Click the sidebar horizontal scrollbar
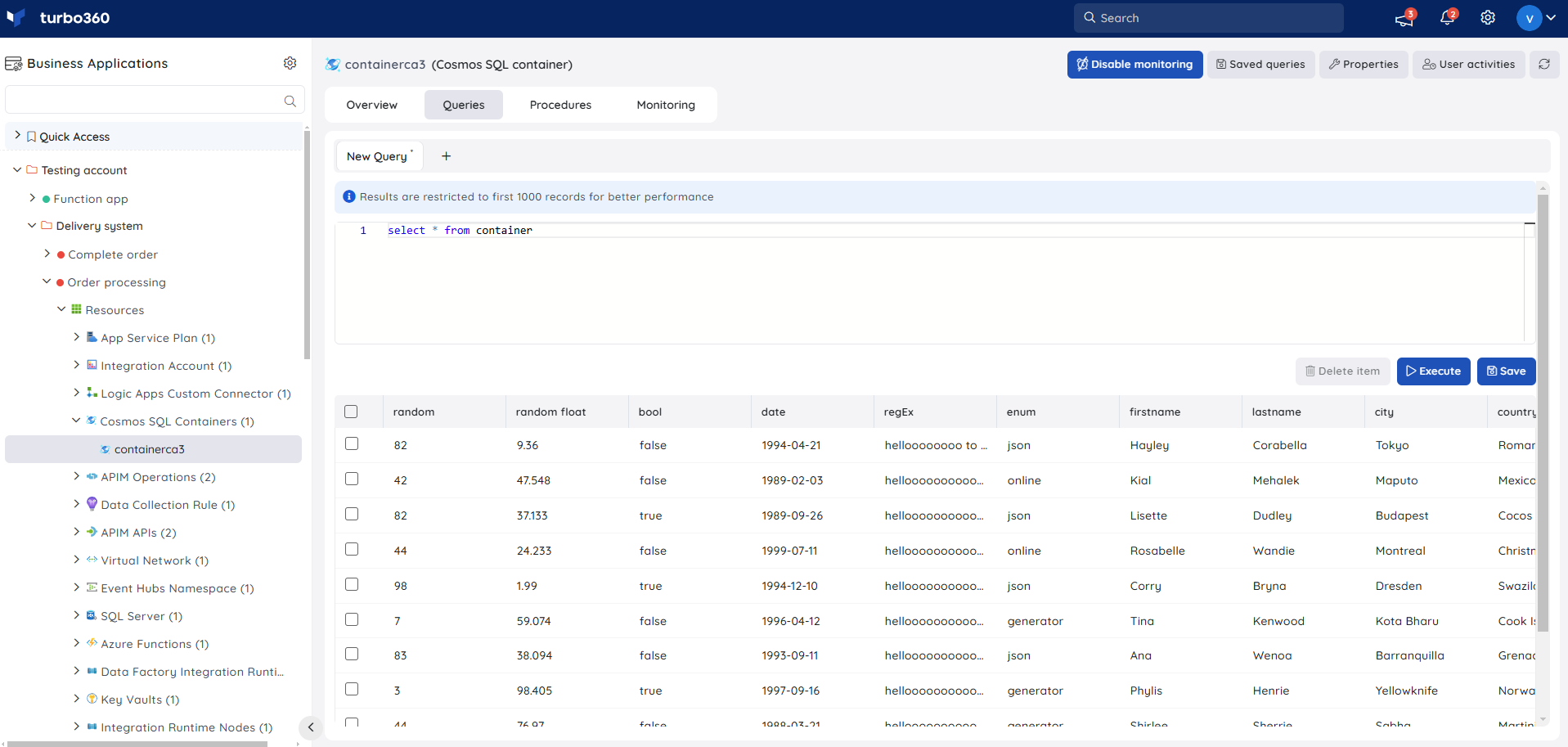Image resolution: width=1568 pixels, height=747 pixels. [137, 744]
